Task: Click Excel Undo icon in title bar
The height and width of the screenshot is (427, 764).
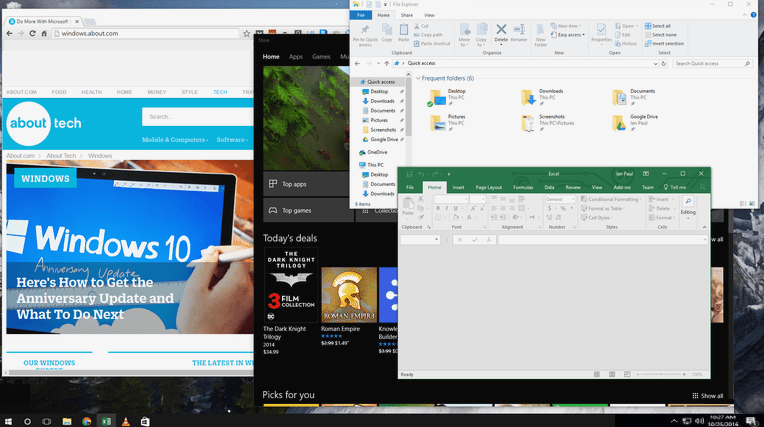Action: [x=421, y=174]
